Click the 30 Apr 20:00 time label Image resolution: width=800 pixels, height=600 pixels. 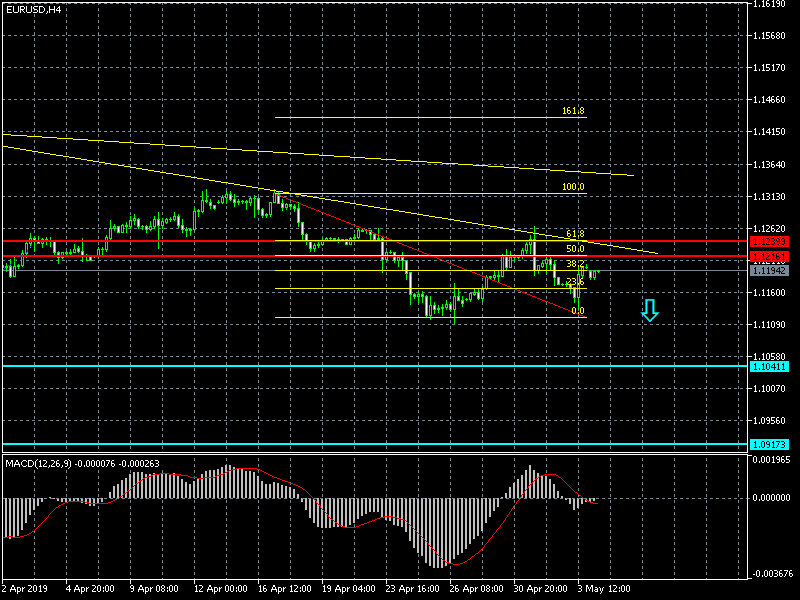540,588
